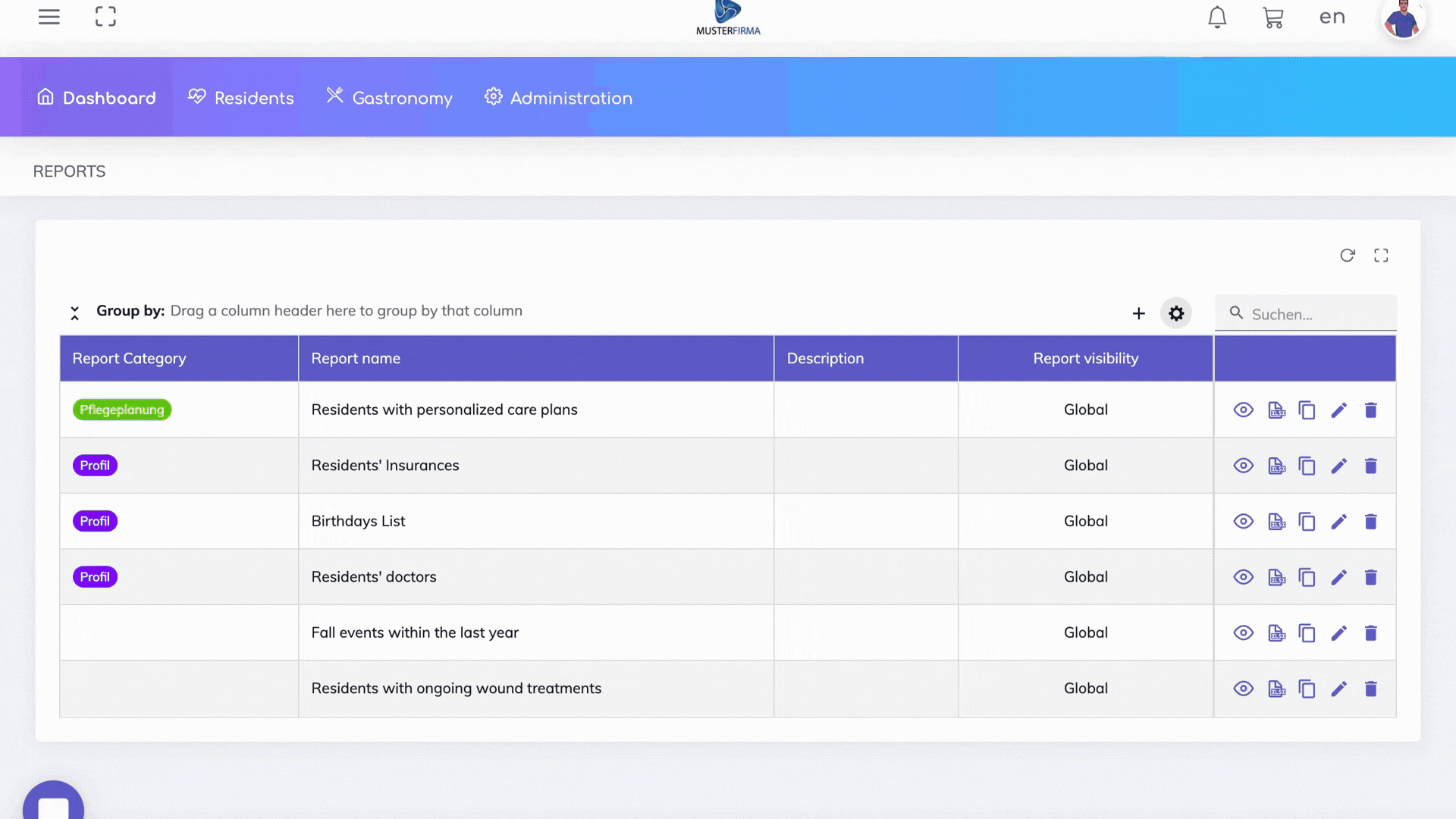1456x819 pixels.
Task: Expand the reports table to fullscreen
Action: click(x=1381, y=256)
